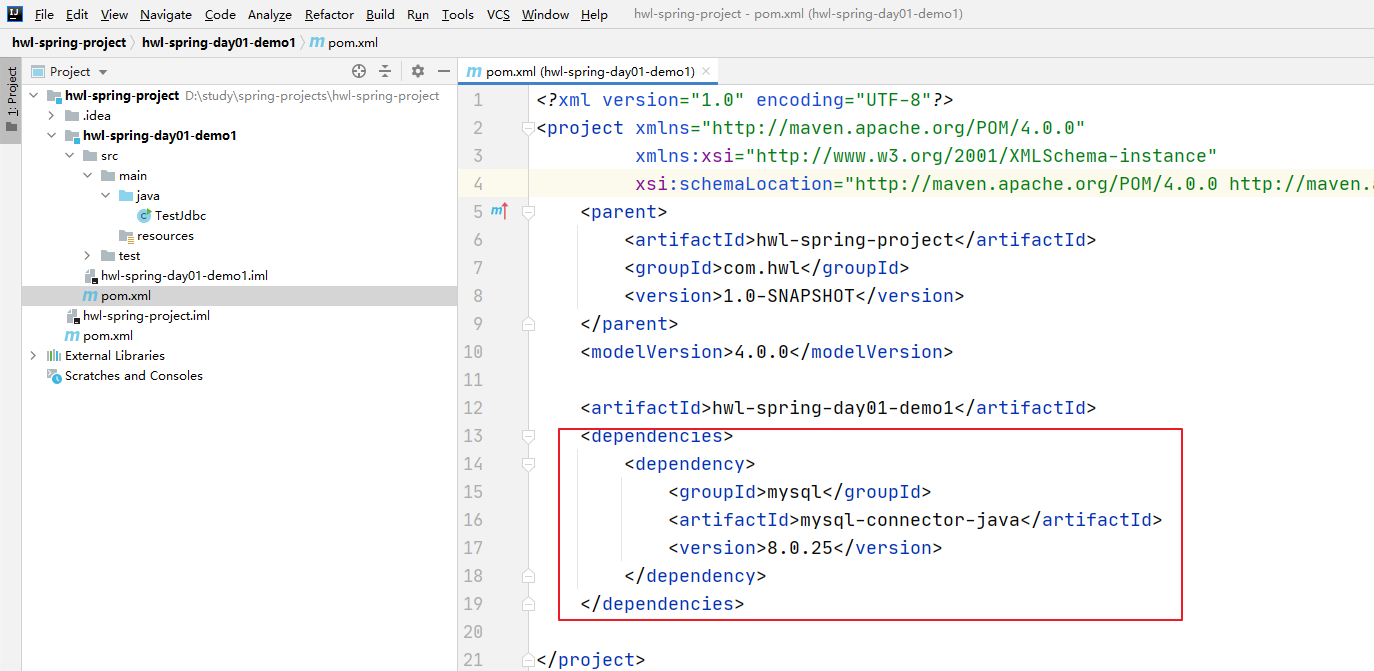Open the Window menu

point(545,14)
